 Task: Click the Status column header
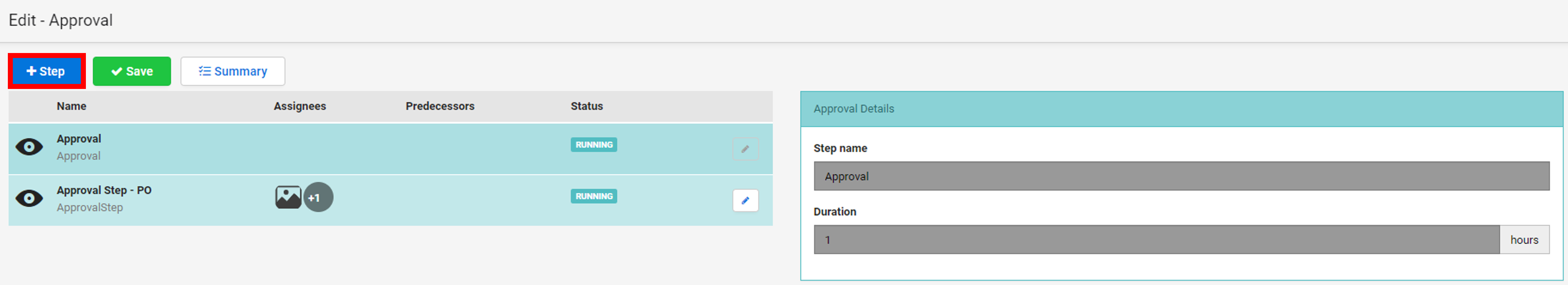(586, 106)
